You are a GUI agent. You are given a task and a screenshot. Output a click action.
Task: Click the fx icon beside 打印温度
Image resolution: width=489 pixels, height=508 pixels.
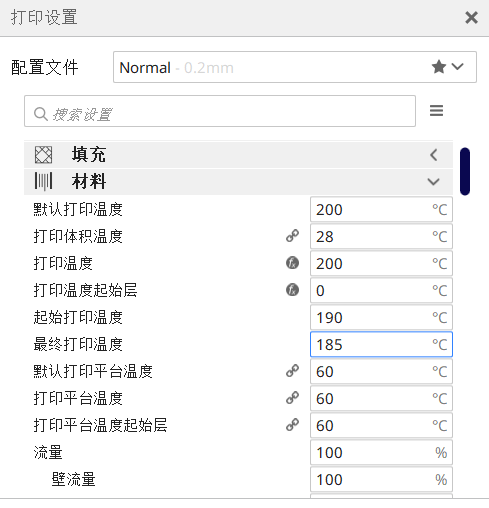(x=292, y=263)
